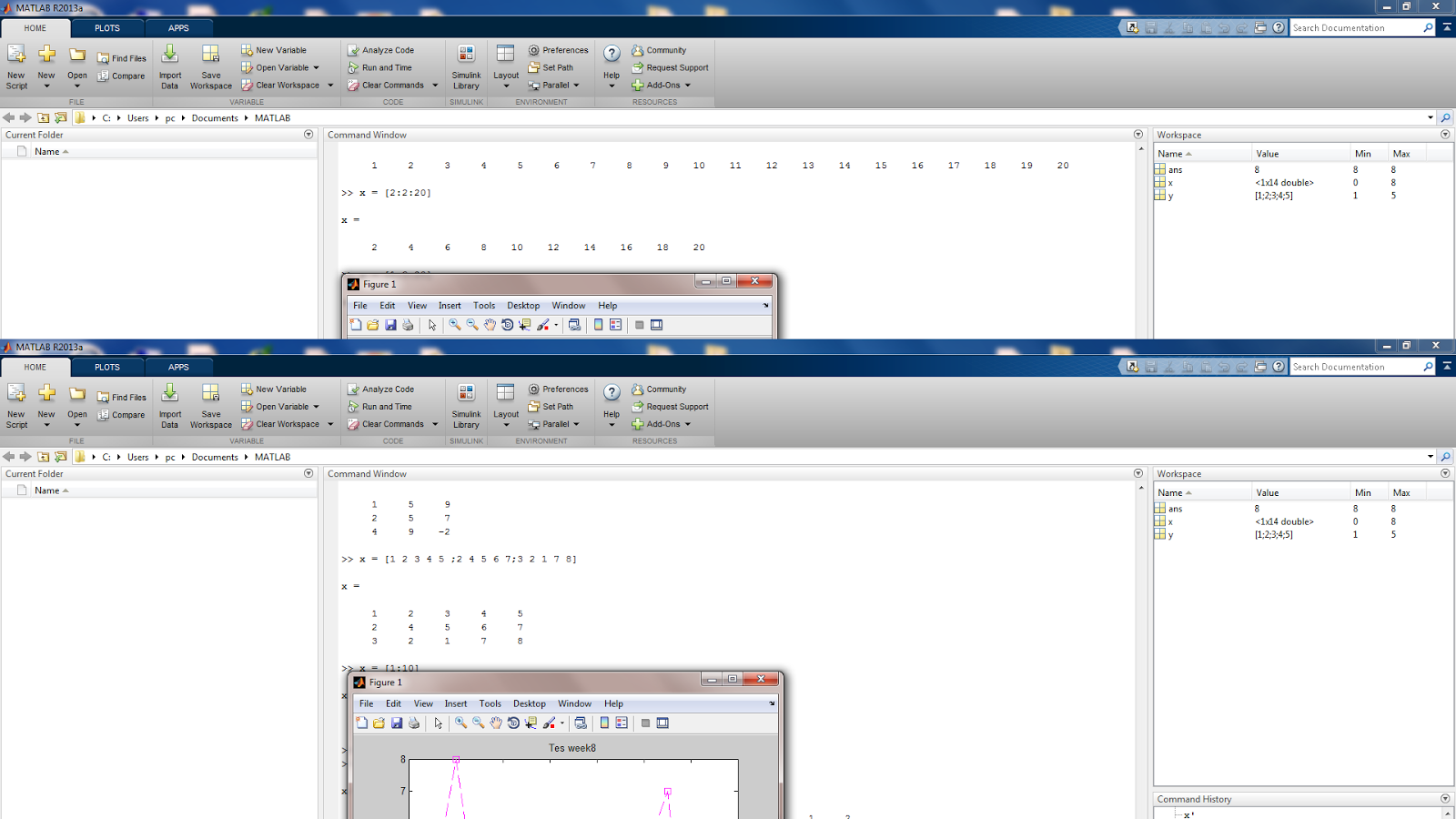Expand Clear Workspace dropdown in lower MATLAB window

pyautogui.click(x=330, y=424)
